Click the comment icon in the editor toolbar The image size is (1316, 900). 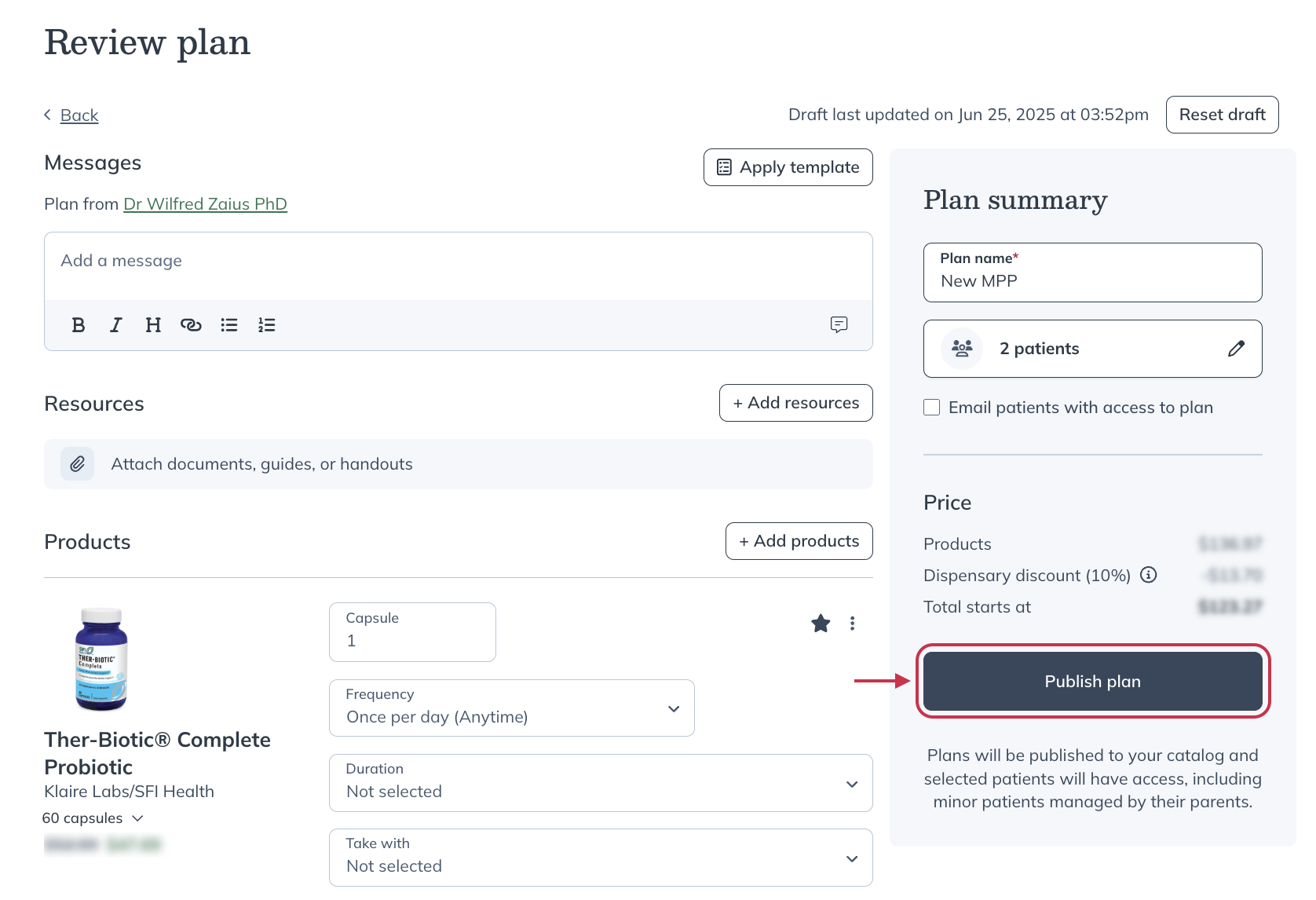839,324
